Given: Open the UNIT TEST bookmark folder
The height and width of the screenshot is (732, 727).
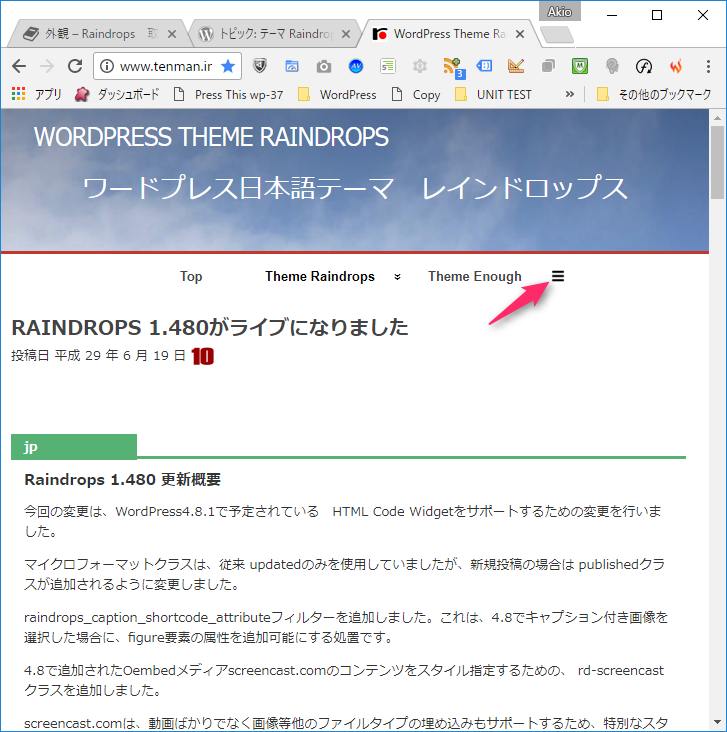Looking at the screenshot, I should pyautogui.click(x=493, y=95).
